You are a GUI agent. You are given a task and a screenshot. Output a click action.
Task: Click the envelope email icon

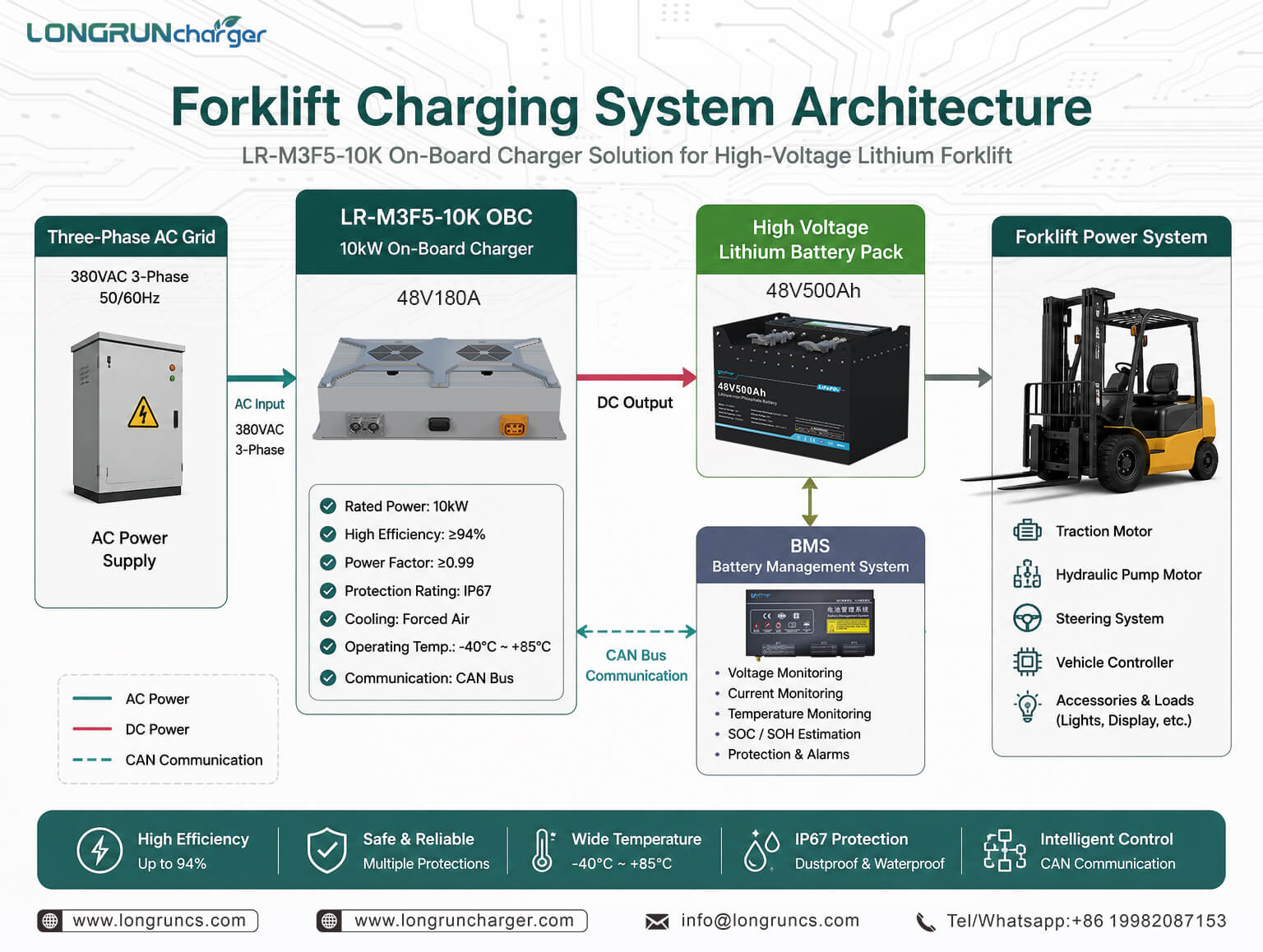[657, 922]
